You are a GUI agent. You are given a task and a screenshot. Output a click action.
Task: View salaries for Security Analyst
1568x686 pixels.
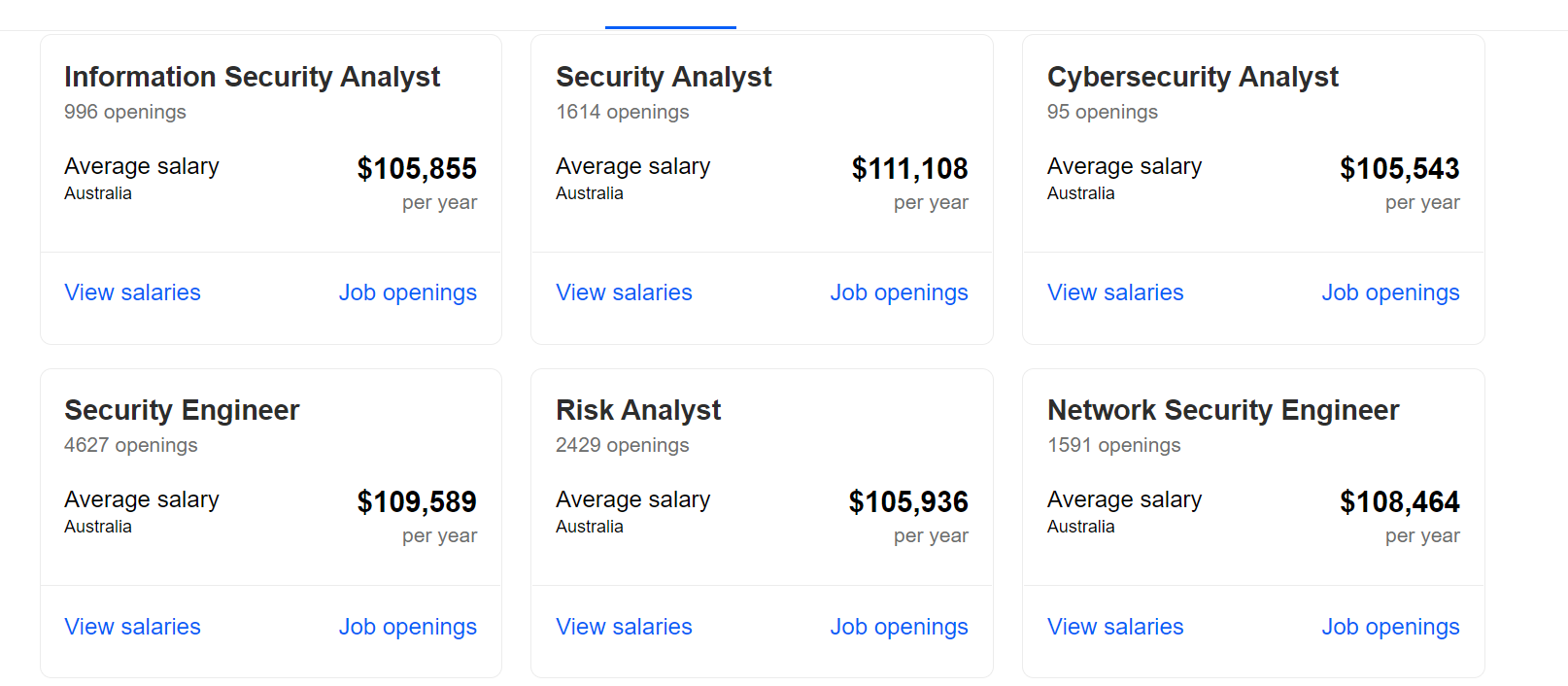[x=624, y=292]
